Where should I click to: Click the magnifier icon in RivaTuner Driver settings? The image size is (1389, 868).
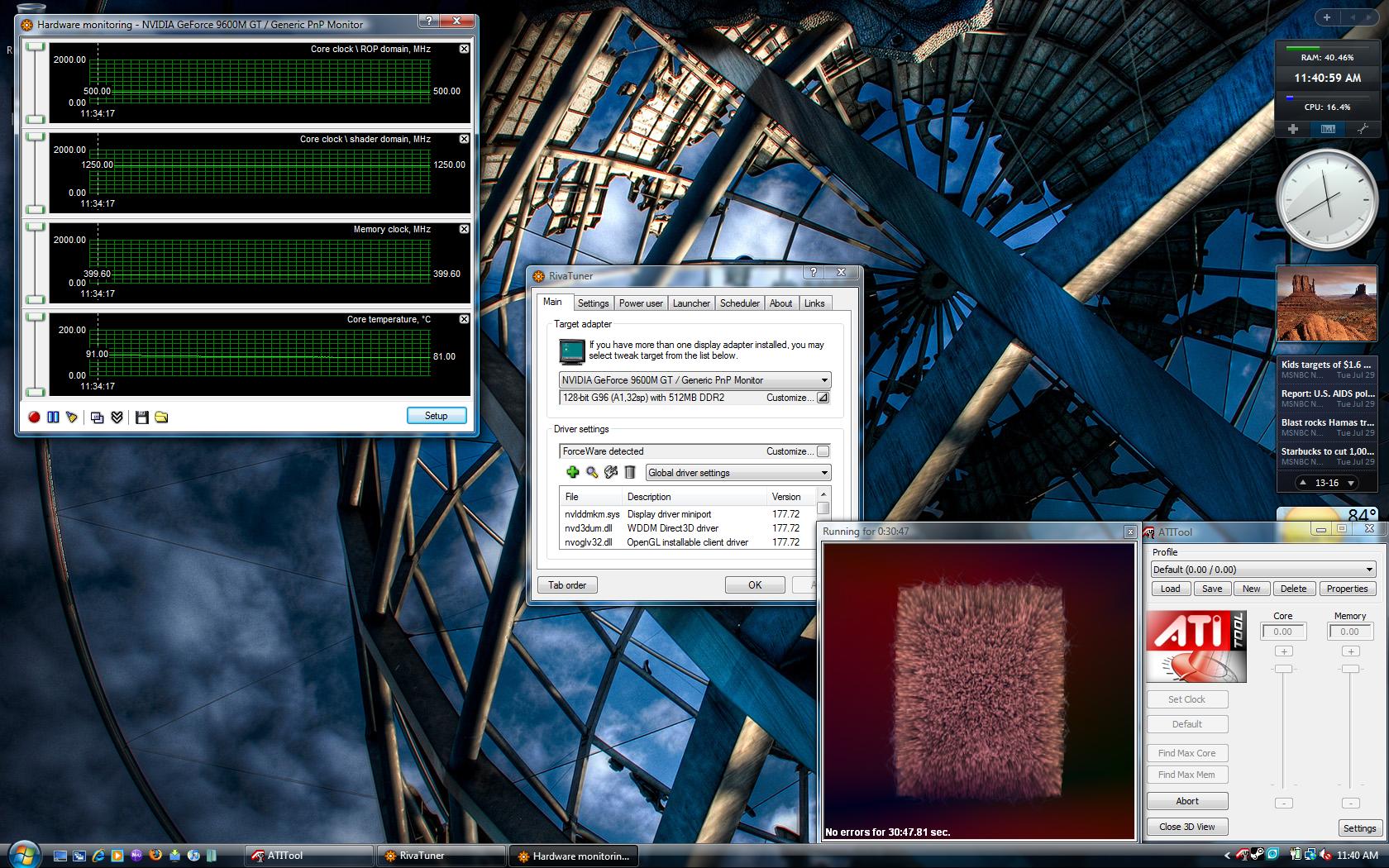592,472
